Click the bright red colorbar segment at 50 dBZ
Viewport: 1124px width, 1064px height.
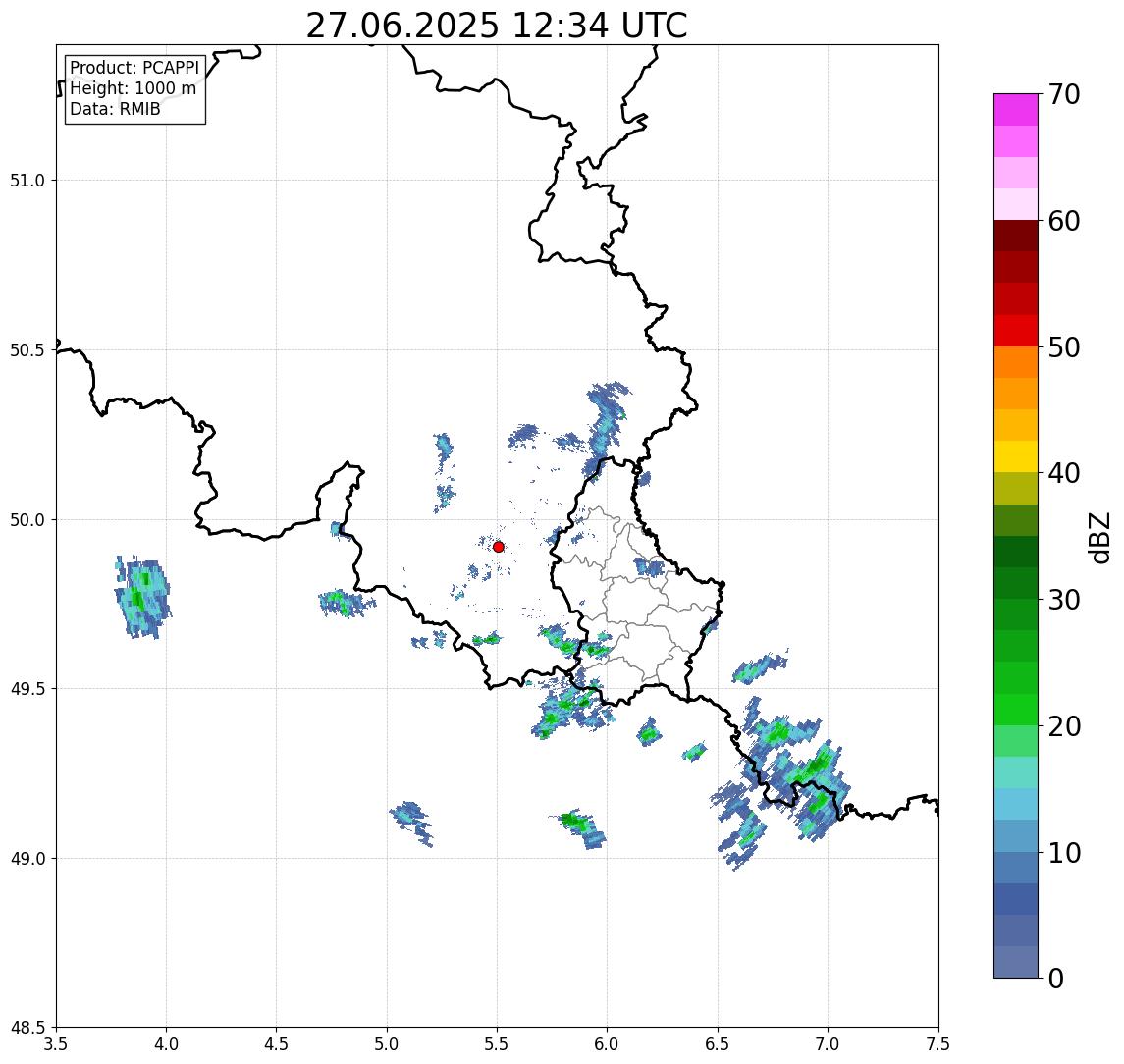tap(1016, 331)
